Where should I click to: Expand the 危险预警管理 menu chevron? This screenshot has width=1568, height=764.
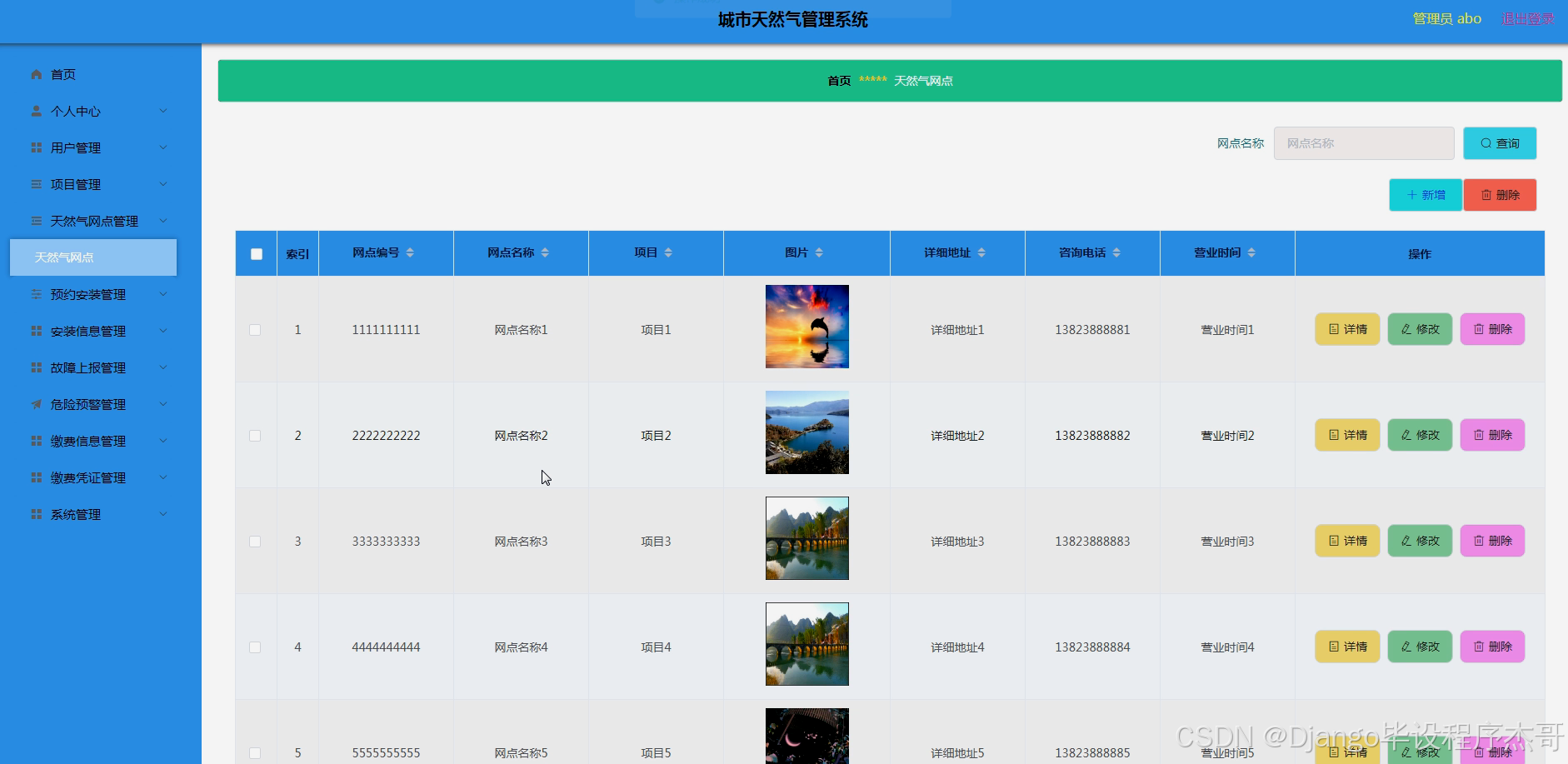163,404
